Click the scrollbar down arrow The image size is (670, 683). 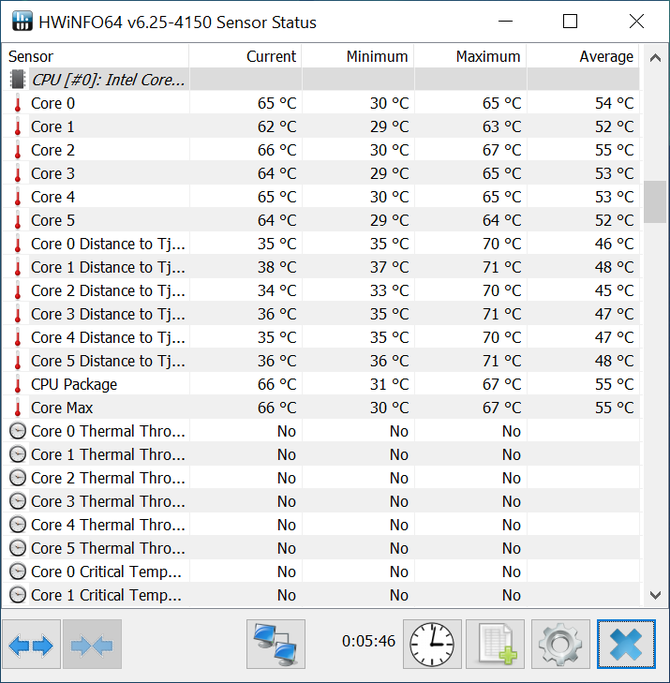click(655, 595)
